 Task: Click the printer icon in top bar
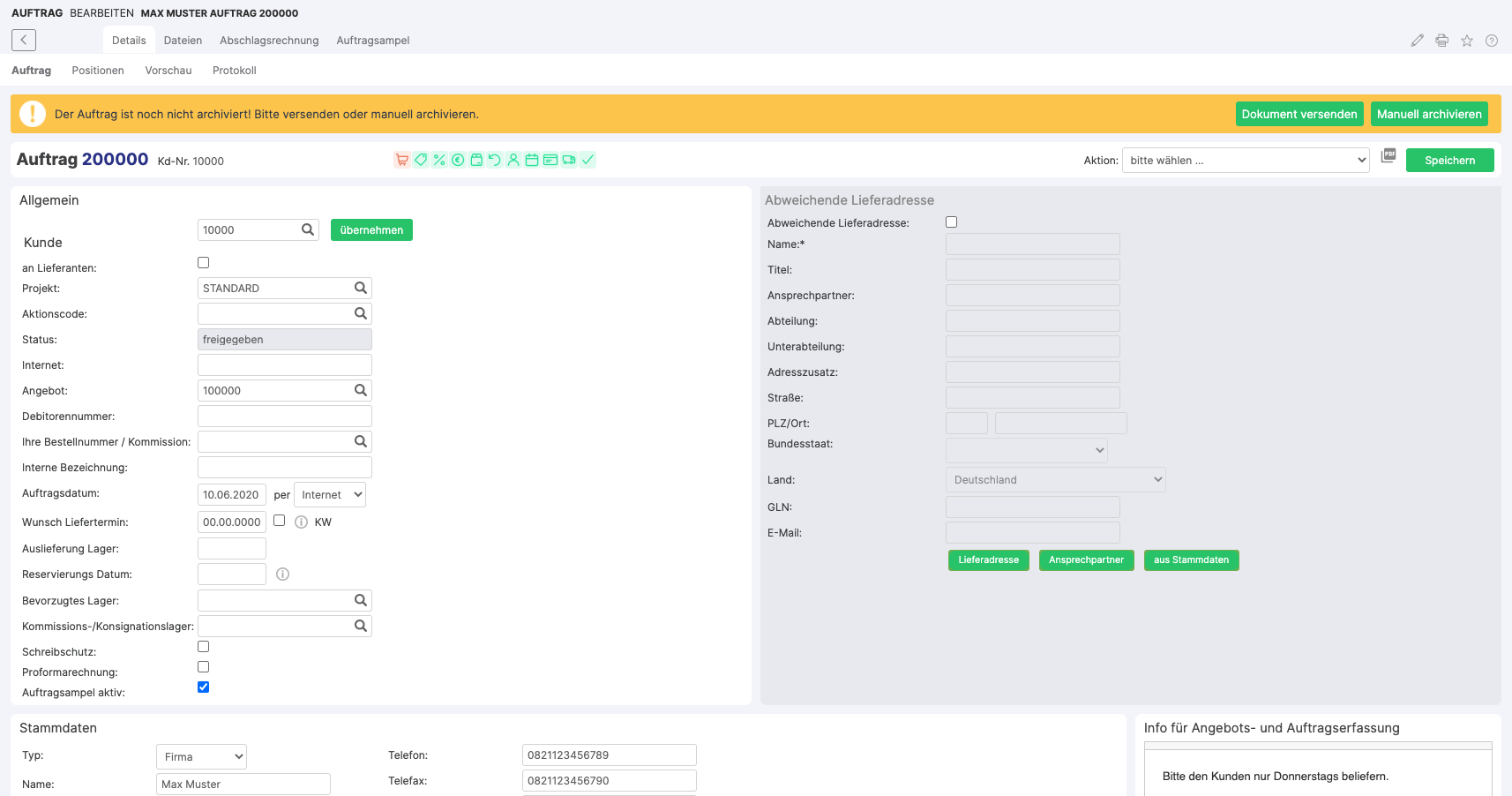point(1441,41)
